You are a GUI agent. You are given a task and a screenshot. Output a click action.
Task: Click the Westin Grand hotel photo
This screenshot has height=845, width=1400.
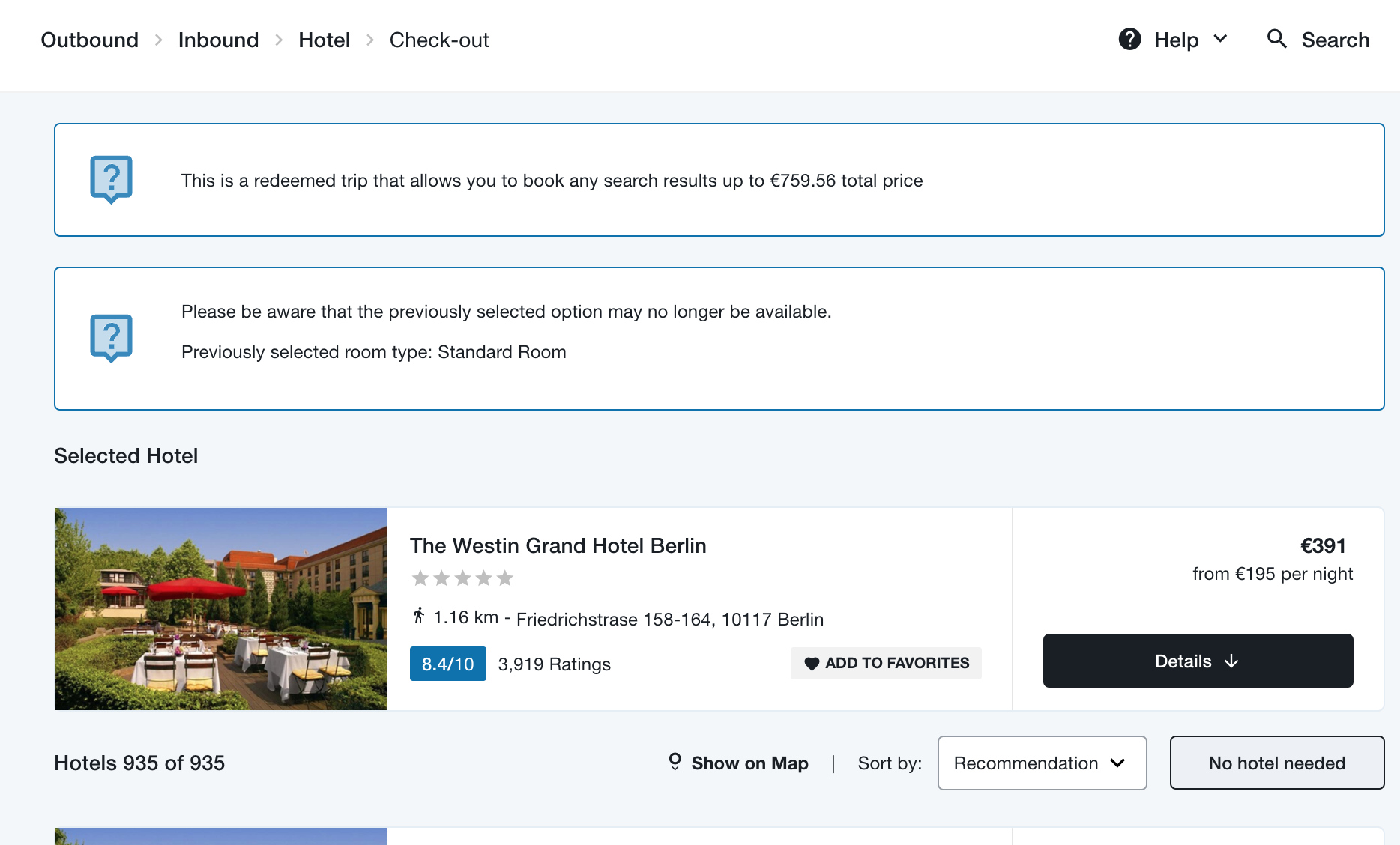[x=221, y=609]
